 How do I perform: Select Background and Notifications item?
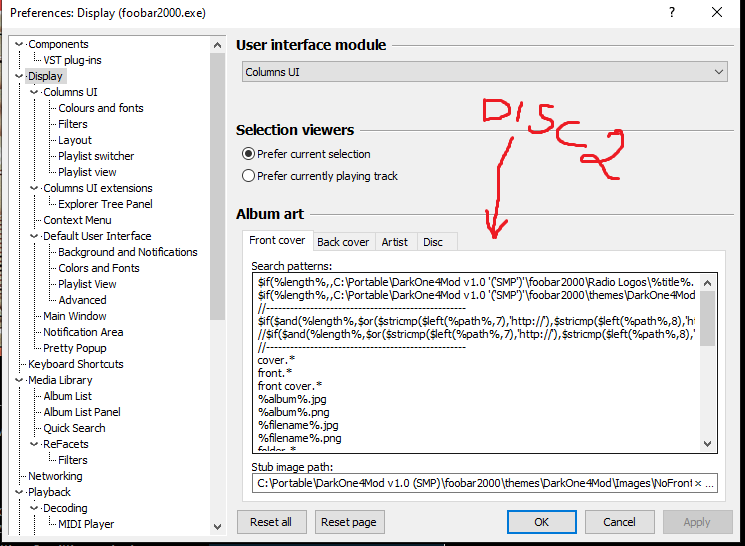[128, 252]
